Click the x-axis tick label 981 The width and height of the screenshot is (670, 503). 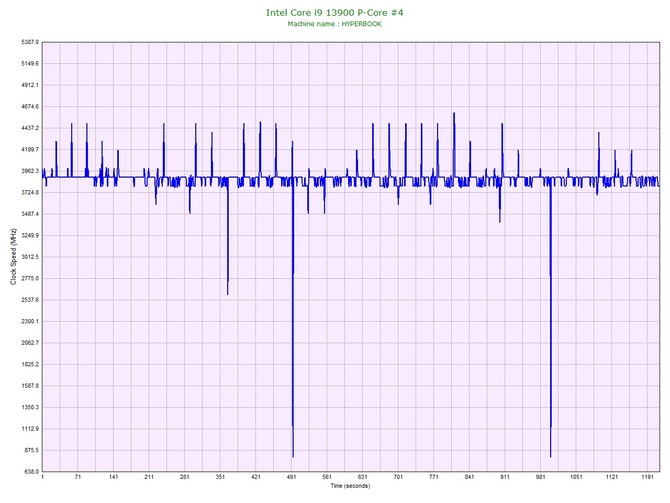[x=541, y=477]
